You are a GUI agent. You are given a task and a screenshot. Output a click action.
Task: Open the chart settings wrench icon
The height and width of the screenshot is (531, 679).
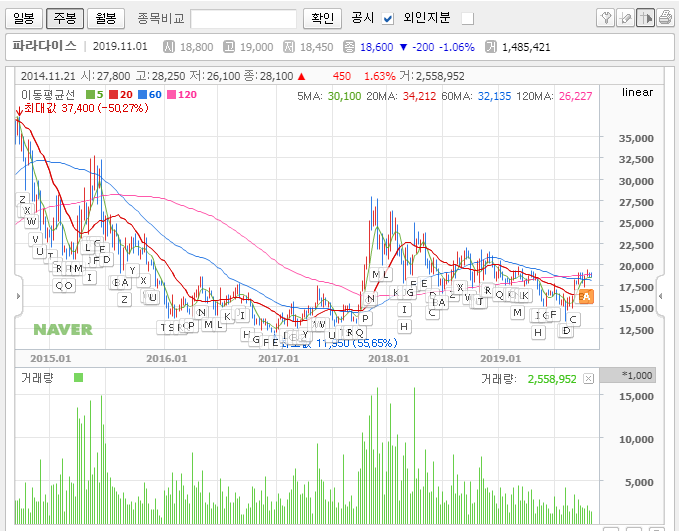pyautogui.click(x=605, y=18)
